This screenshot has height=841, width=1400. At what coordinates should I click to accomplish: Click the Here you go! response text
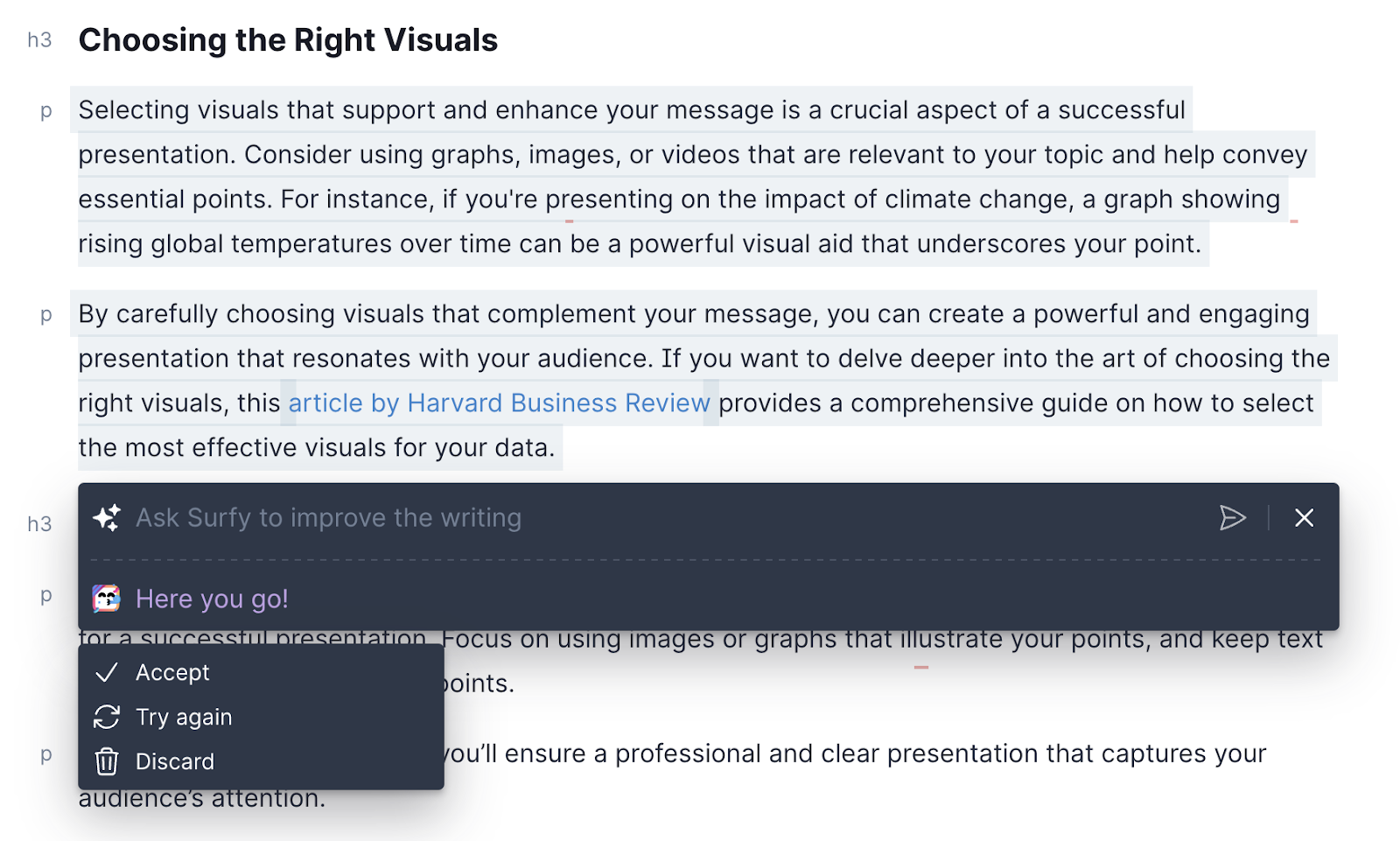212,599
